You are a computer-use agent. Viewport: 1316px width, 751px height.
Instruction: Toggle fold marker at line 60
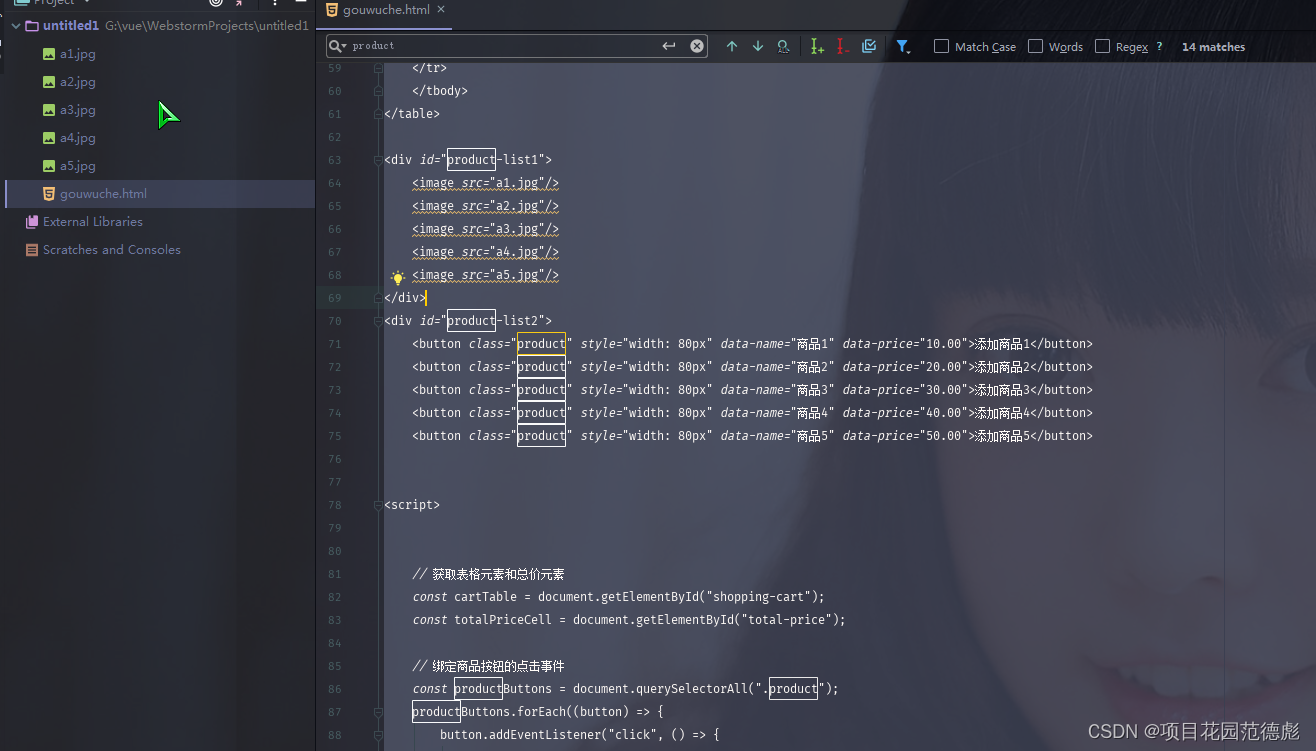tap(377, 91)
